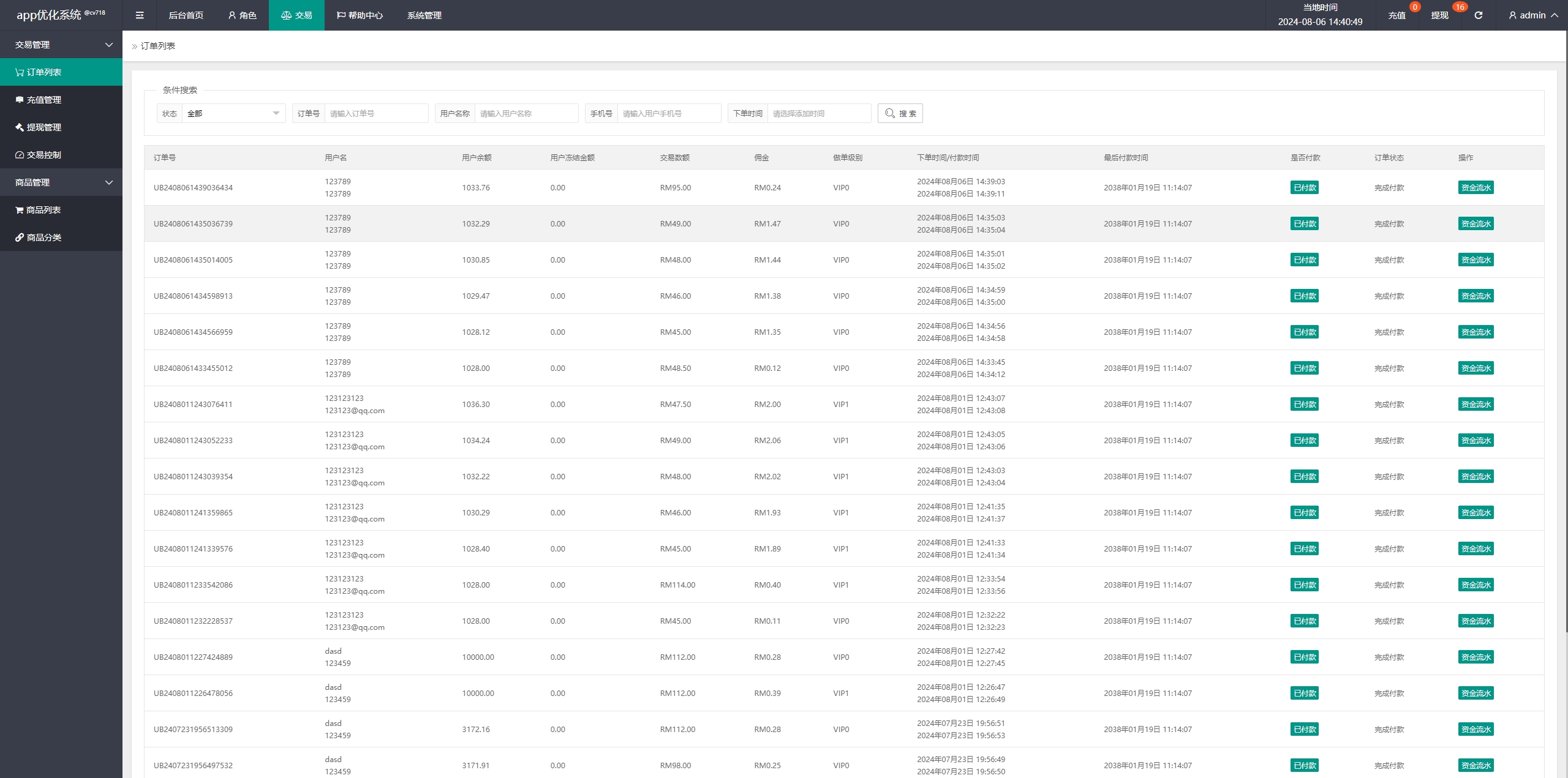Click 已付款 badge for order UB2408061439036434

[x=1305, y=188]
